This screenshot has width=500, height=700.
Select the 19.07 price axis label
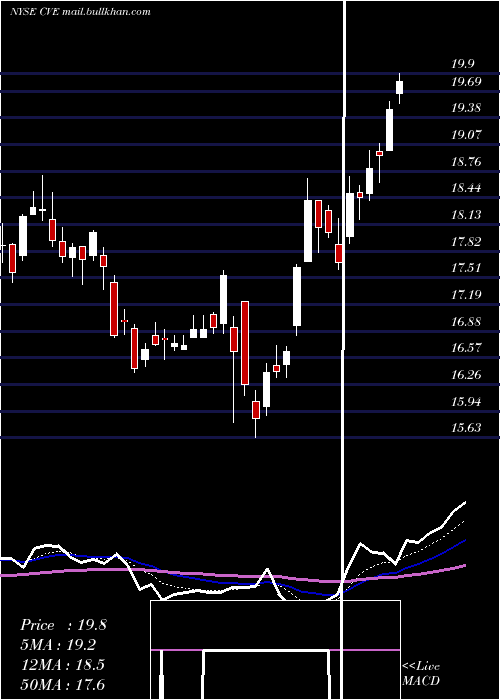point(467,134)
